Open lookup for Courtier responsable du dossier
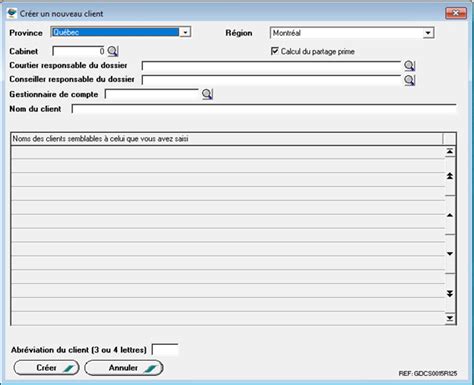This screenshot has width=474, height=385. (x=409, y=66)
